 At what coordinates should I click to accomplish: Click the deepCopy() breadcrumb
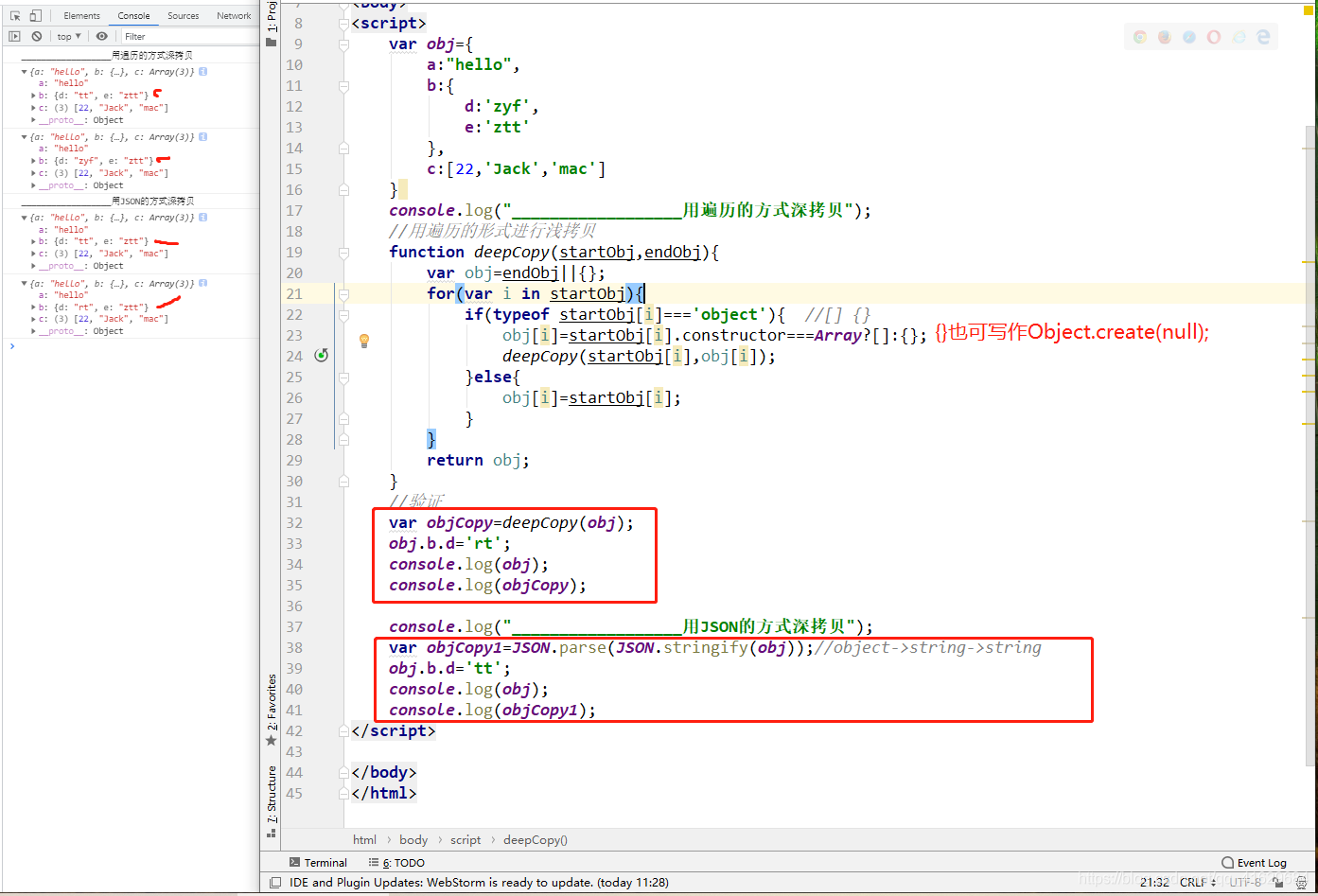coord(536,840)
